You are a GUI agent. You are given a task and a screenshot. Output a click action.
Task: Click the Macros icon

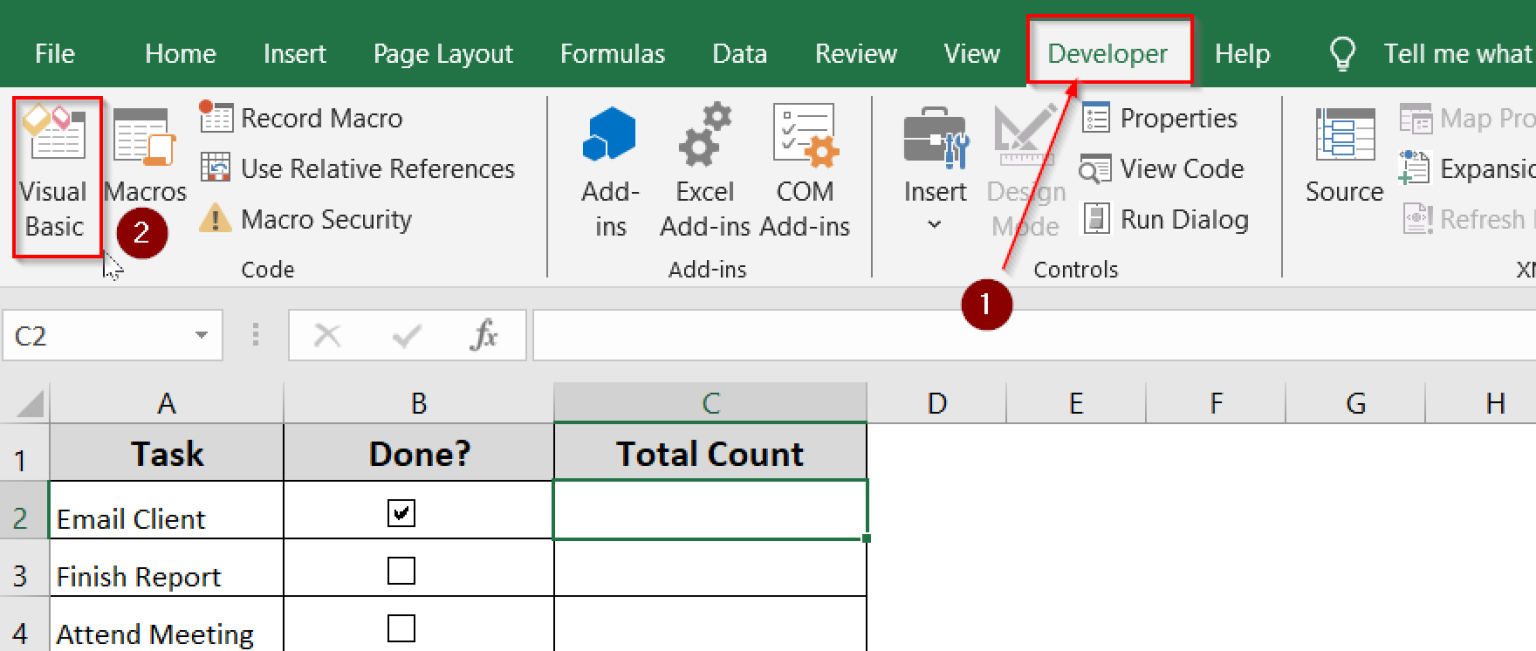pyautogui.click(x=143, y=165)
